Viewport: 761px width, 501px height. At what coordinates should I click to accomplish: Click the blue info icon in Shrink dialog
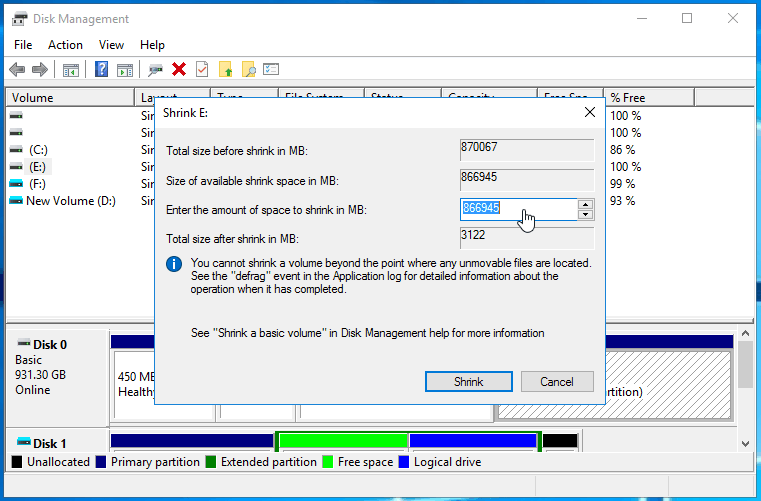tap(174, 264)
